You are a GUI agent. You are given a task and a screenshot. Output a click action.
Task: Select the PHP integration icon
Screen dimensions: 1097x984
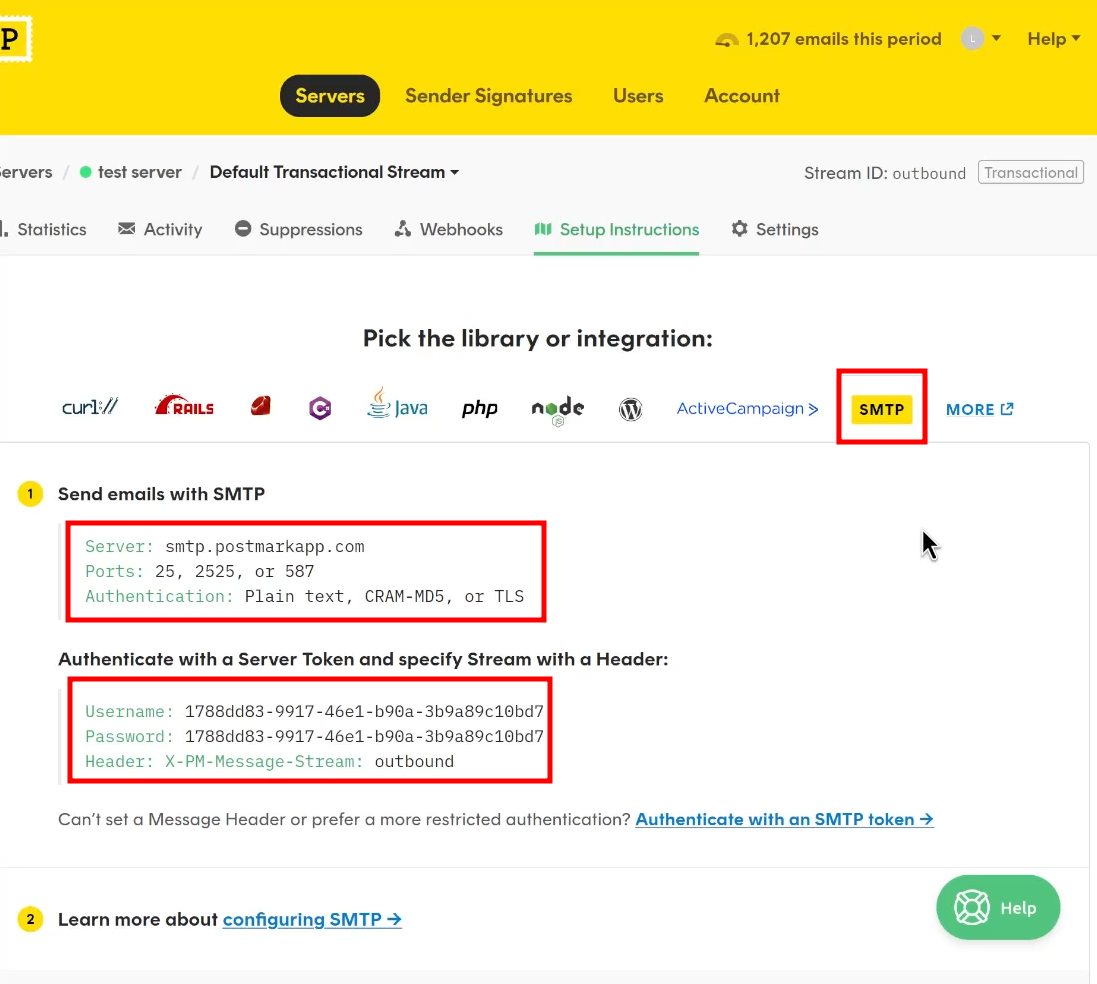coord(480,408)
